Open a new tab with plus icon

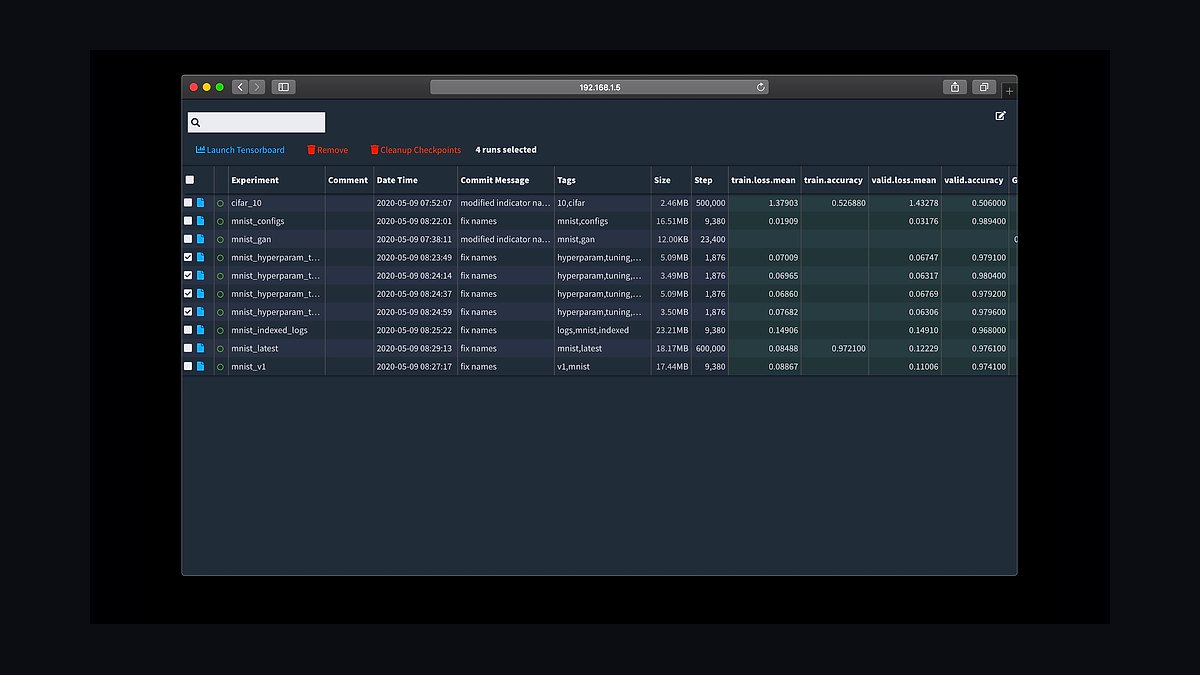(x=1009, y=91)
